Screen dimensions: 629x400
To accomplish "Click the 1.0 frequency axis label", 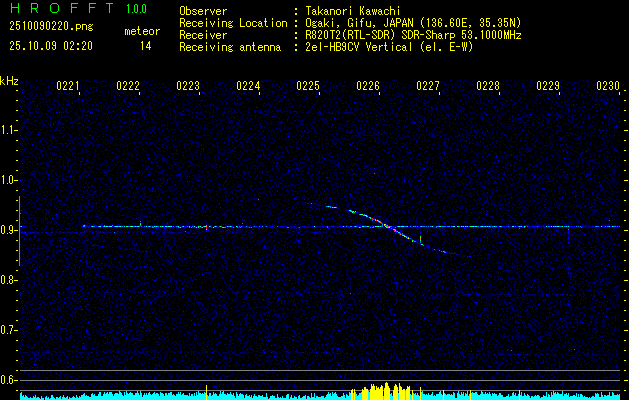I will (x=9, y=180).
